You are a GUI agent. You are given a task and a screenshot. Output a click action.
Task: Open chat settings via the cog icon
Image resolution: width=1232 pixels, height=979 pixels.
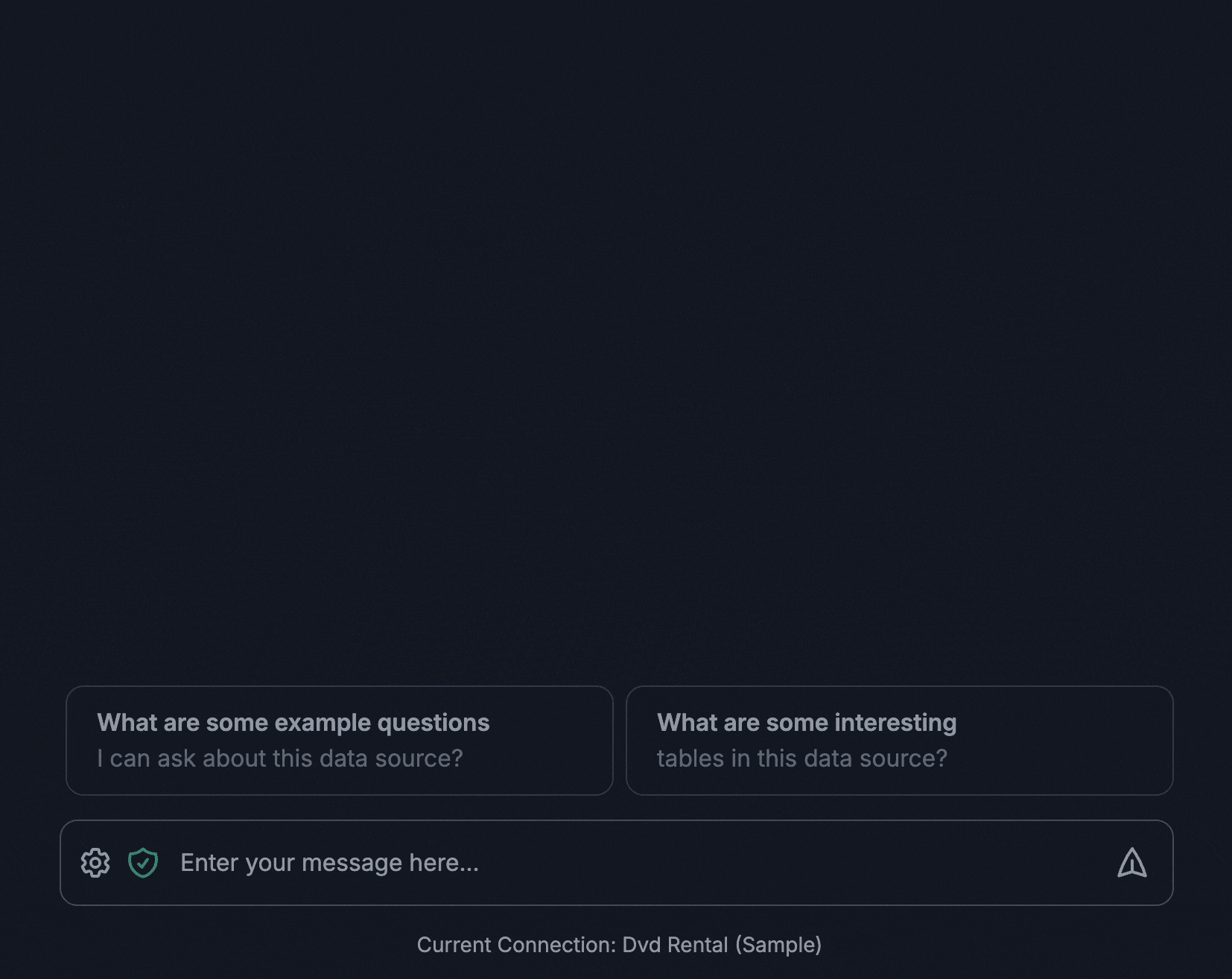[95, 863]
